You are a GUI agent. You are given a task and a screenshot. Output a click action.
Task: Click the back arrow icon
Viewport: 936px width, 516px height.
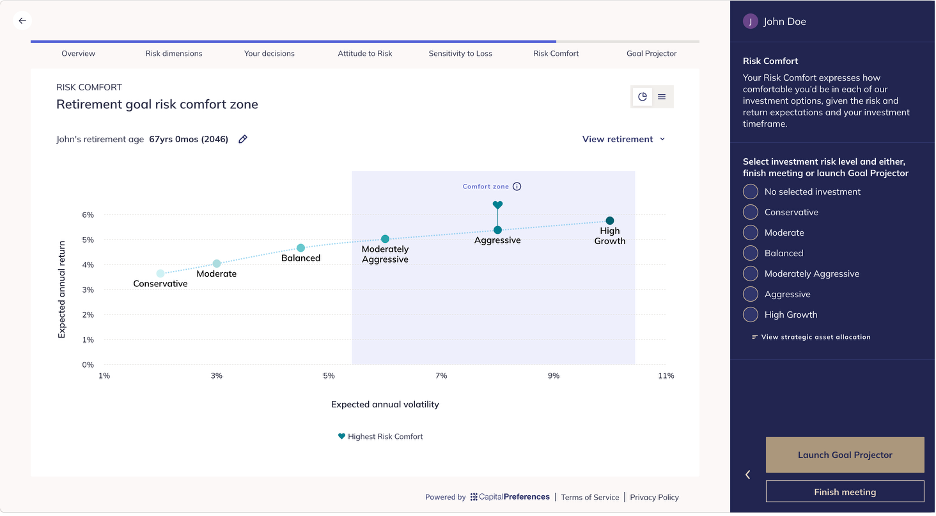(x=22, y=21)
